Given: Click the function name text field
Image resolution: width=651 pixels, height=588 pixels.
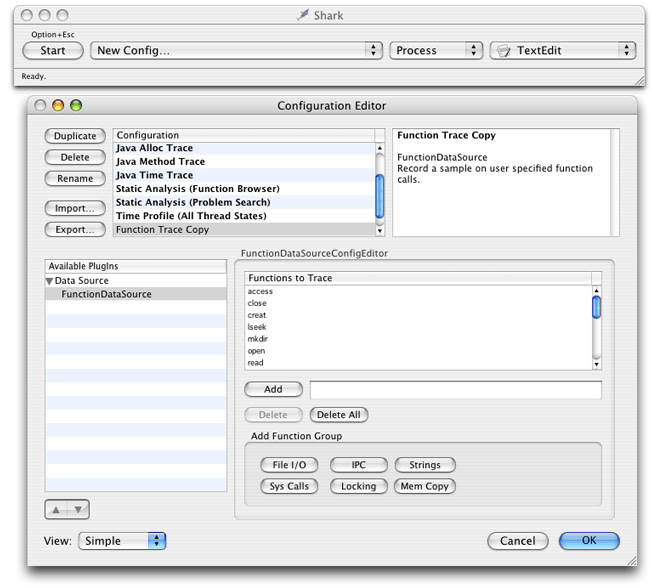Looking at the screenshot, I should tap(455, 390).
